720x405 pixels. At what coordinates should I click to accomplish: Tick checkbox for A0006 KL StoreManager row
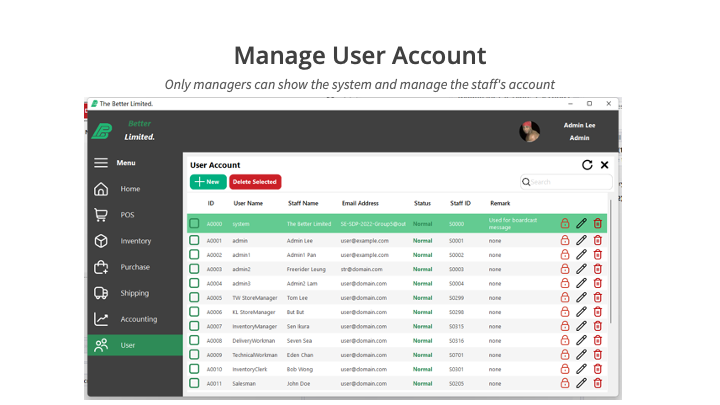click(194, 311)
